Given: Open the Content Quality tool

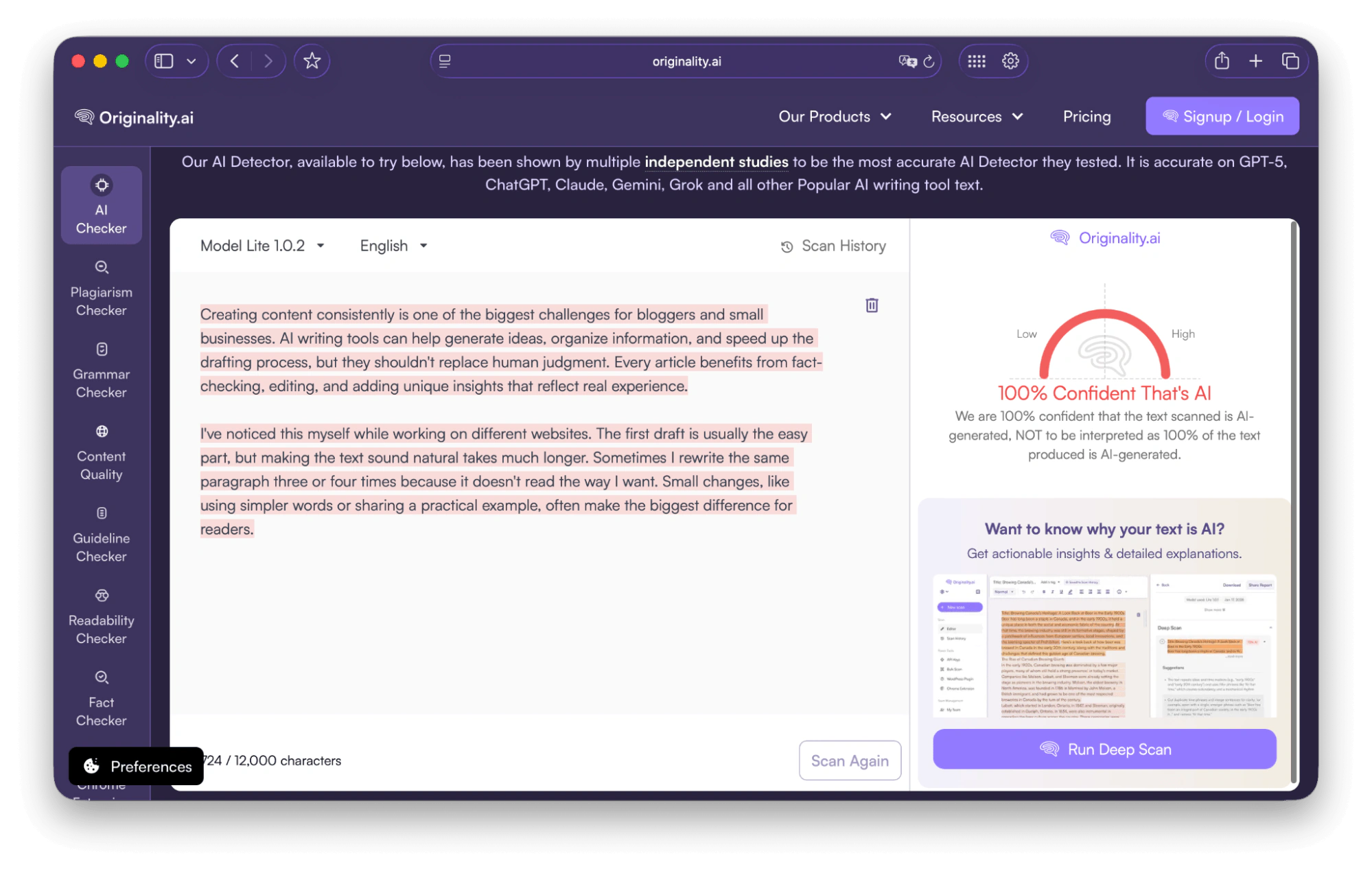Looking at the screenshot, I should pos(101,452).
